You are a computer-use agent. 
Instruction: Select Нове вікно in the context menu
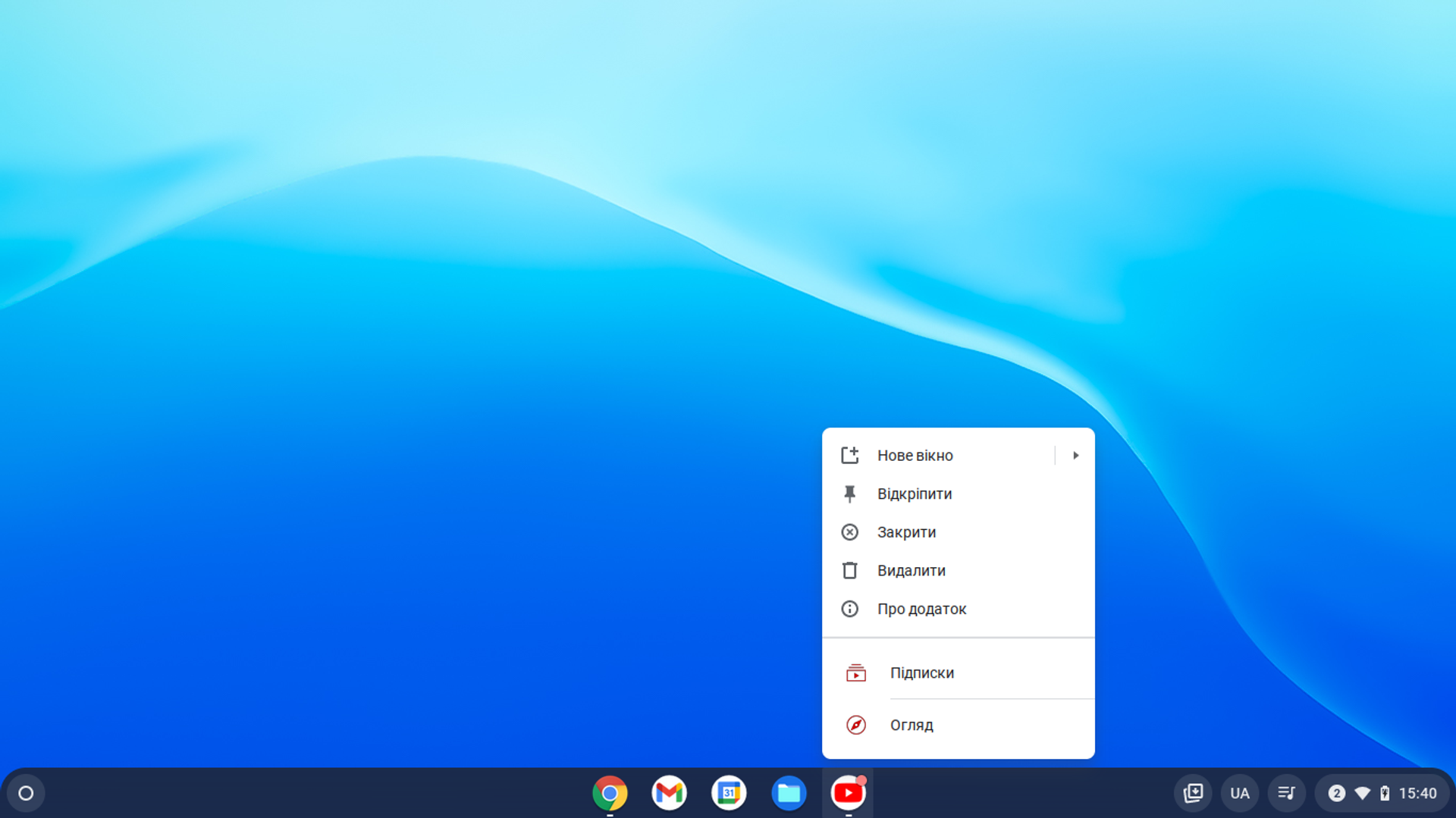pyautogui.click(x=915, y=456)
